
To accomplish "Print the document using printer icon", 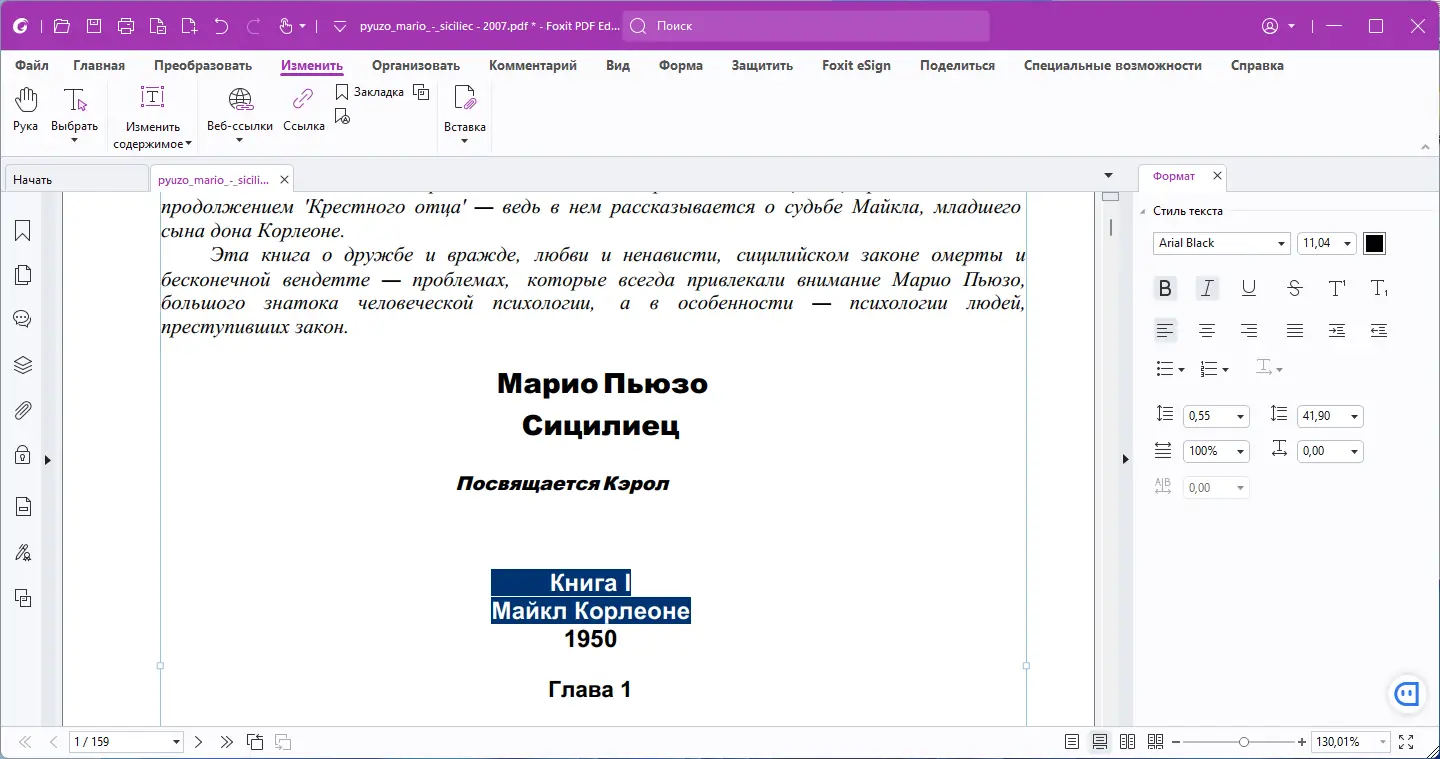I will click(126, 26).
